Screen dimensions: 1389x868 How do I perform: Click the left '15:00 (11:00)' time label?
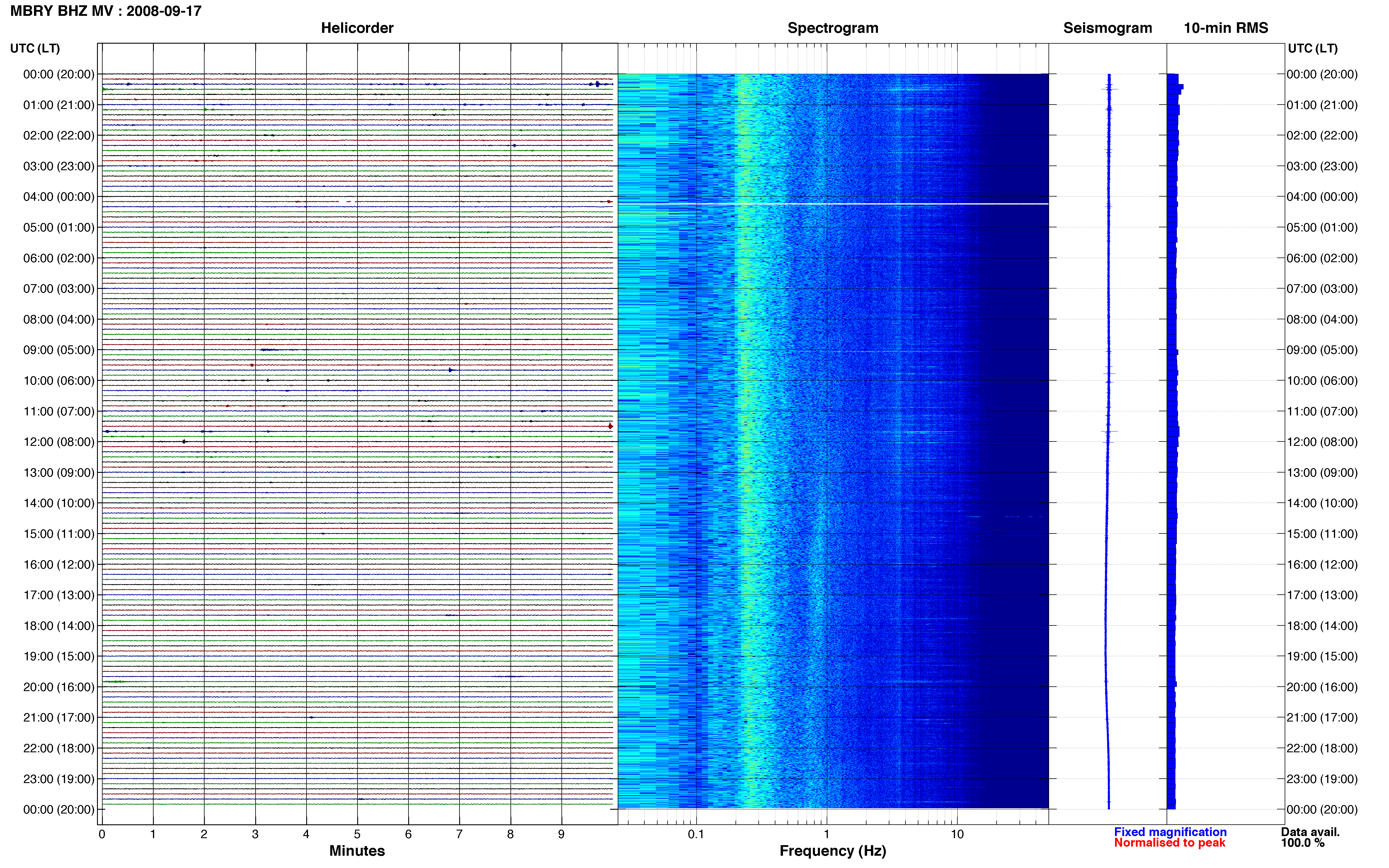59,534
